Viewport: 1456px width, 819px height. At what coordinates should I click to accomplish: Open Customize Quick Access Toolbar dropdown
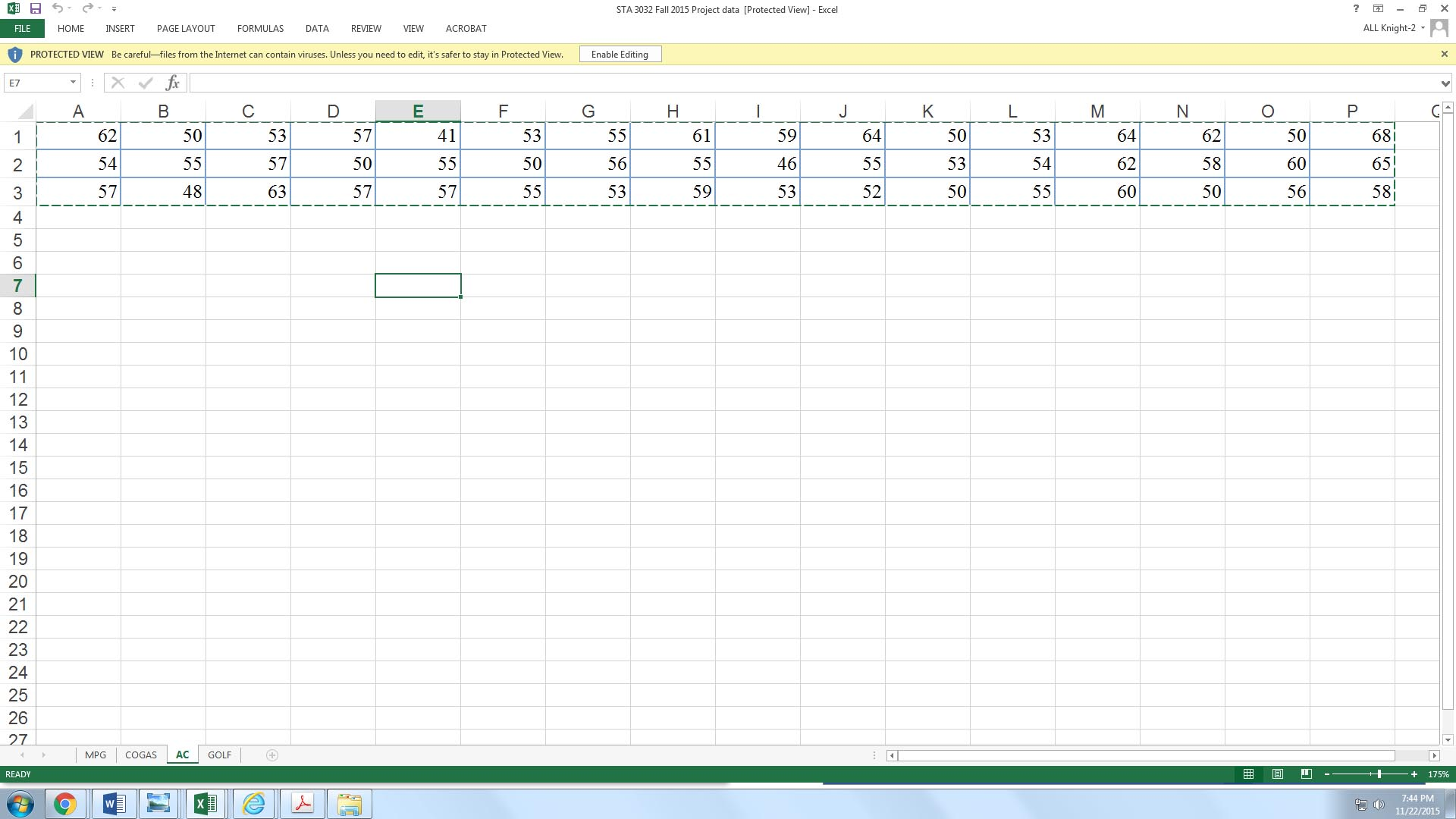point(114,9)
